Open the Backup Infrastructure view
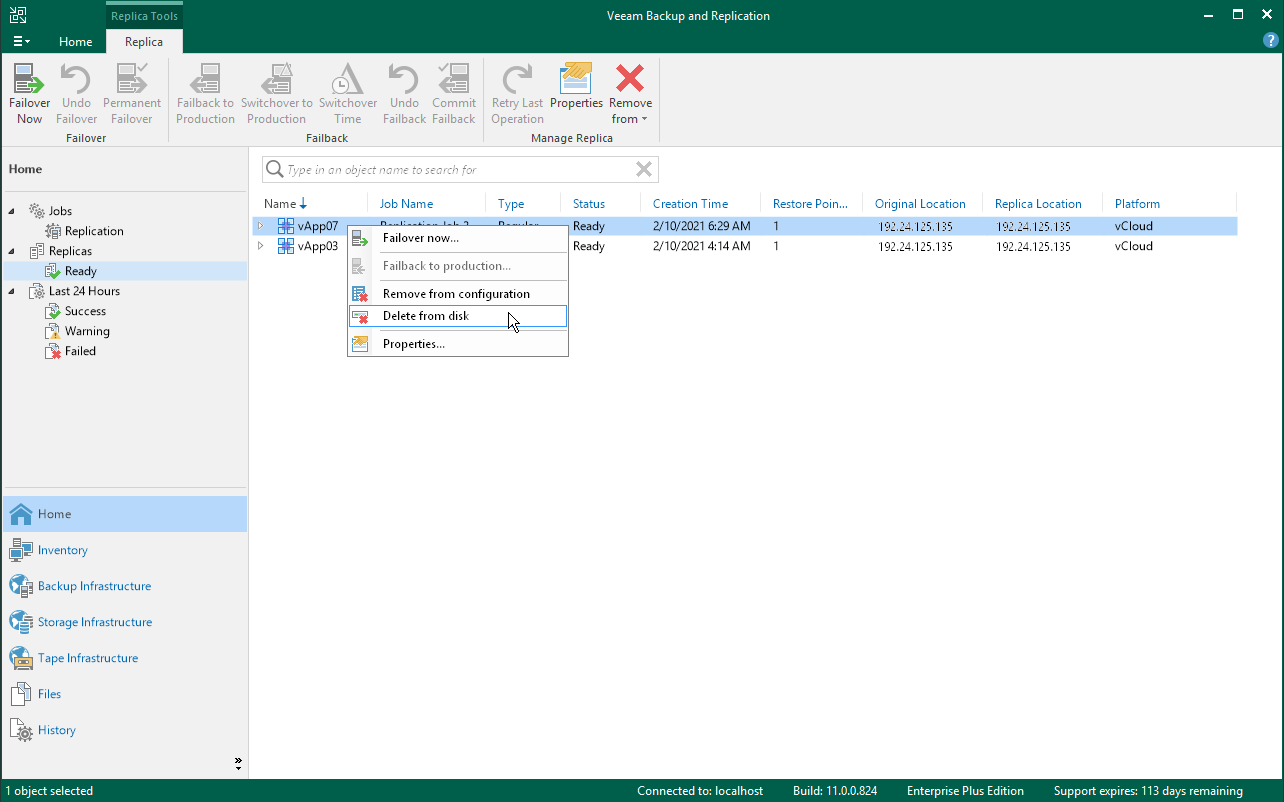The width and height of the screenshot is (1284, 802). 125,586
